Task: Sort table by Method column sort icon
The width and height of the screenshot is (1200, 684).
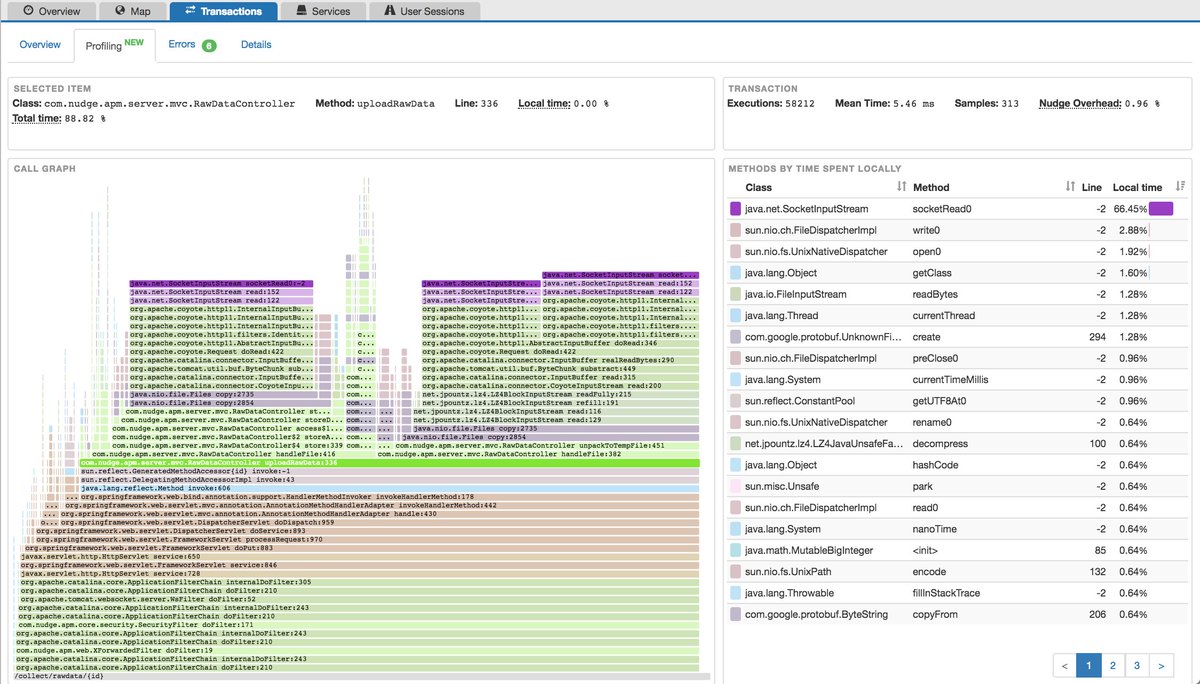Action: (x=1070, y=187)
